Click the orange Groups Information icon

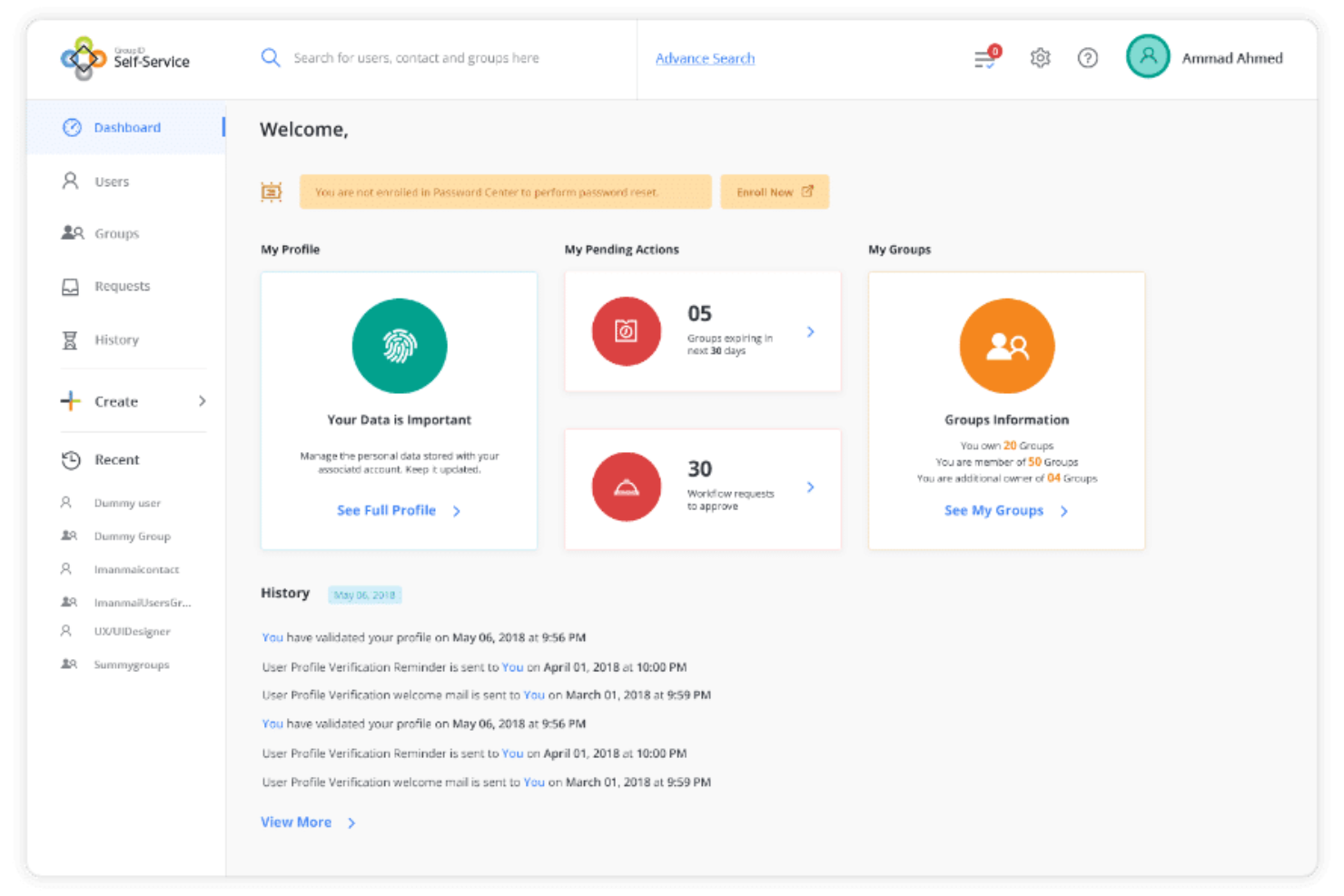pos(1006,346)
